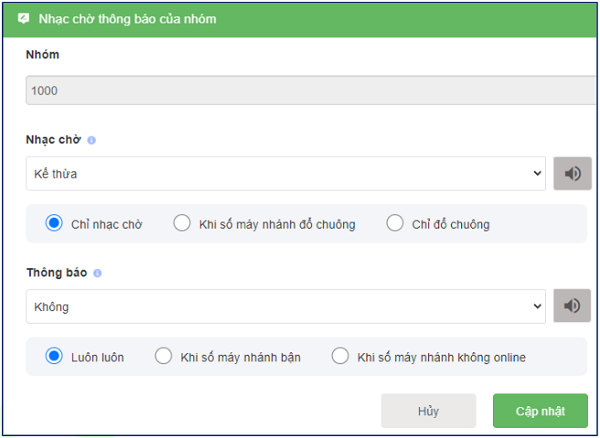Click the Nhóm field label
The width and height of the screenshot is (600, 438).
click(x=42, y=55)
